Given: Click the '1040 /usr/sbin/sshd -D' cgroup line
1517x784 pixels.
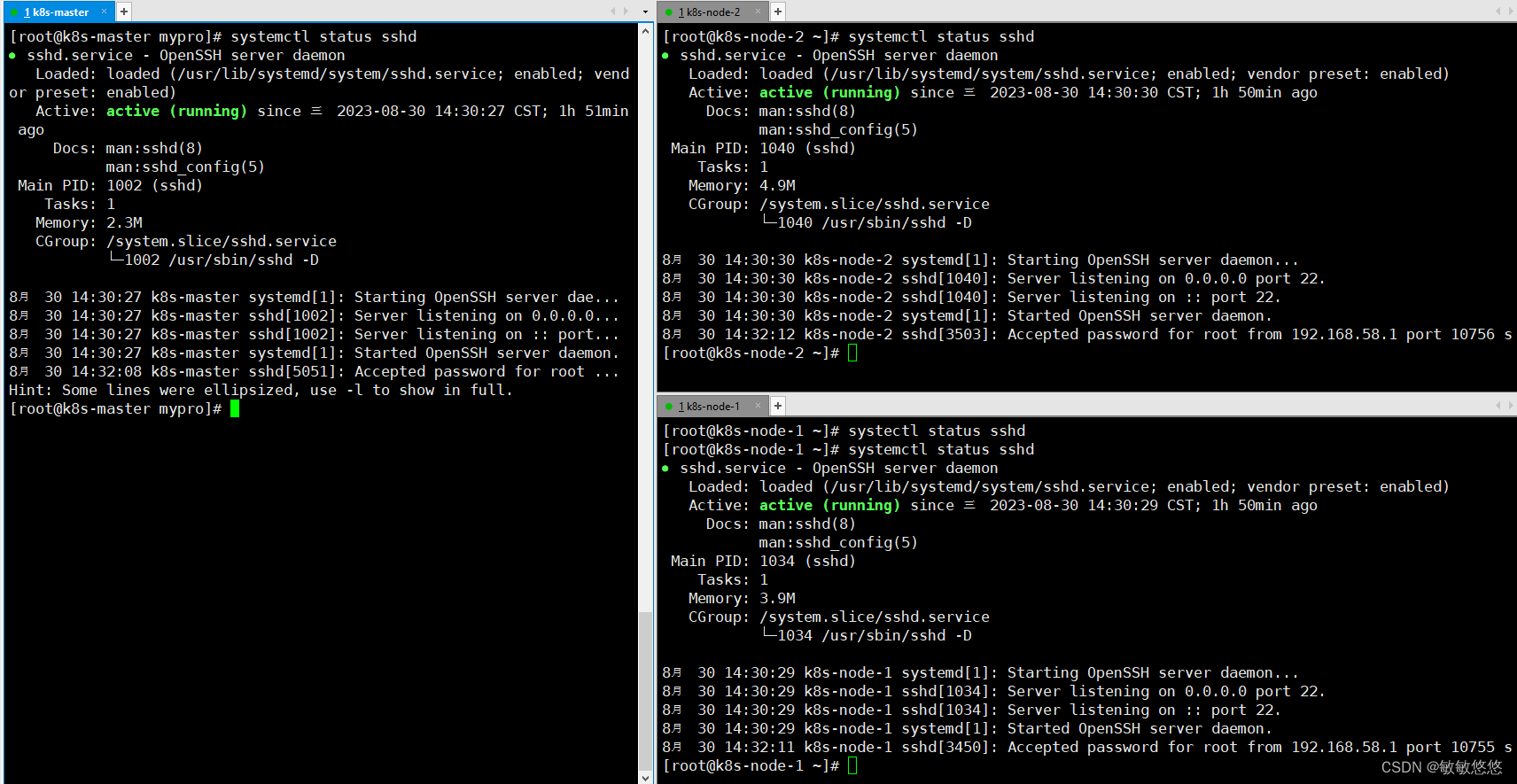Looking at the screenshot, I should click(867, 222).
